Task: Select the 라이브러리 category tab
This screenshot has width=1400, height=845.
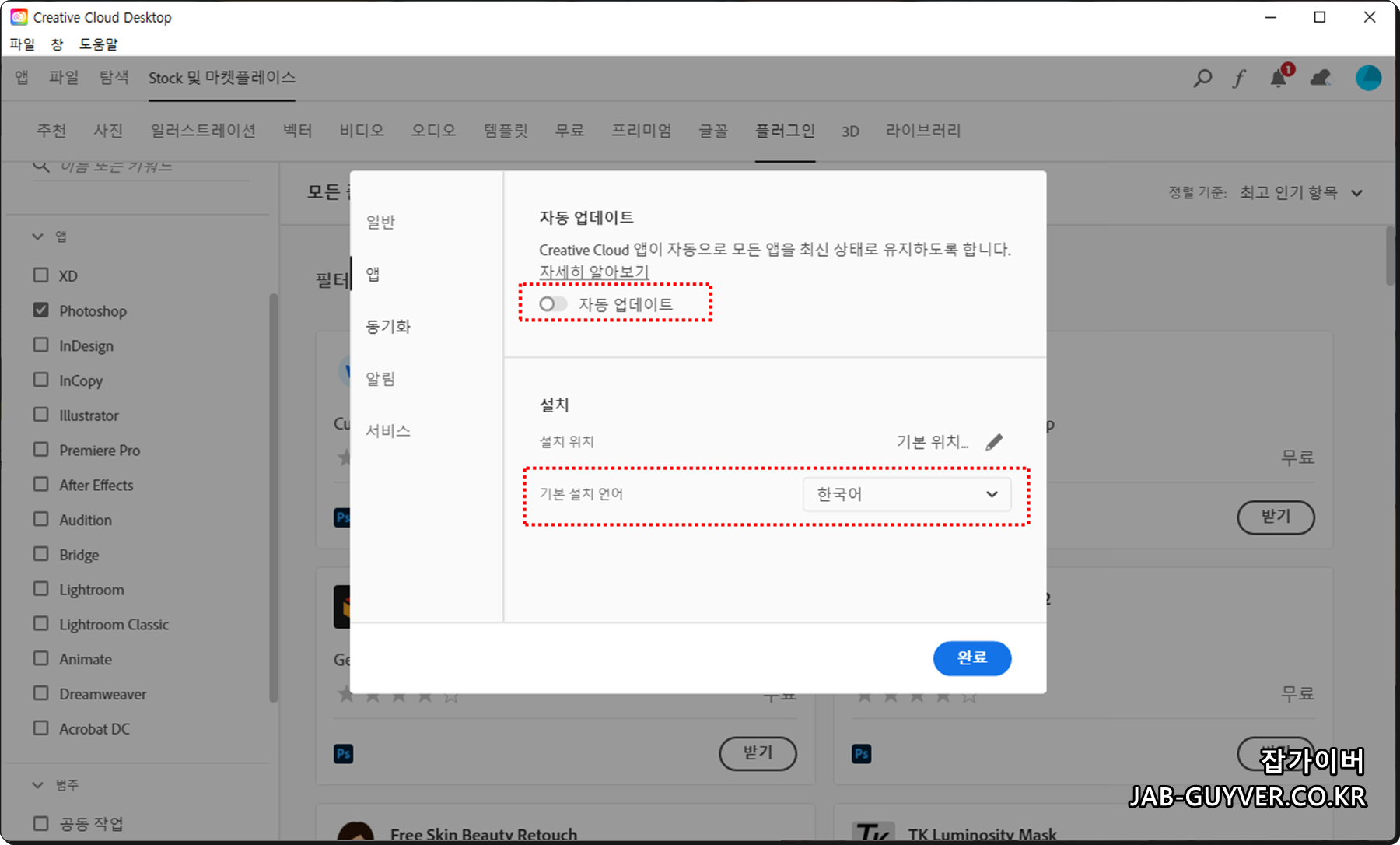Action: click(x=923, y=131)
